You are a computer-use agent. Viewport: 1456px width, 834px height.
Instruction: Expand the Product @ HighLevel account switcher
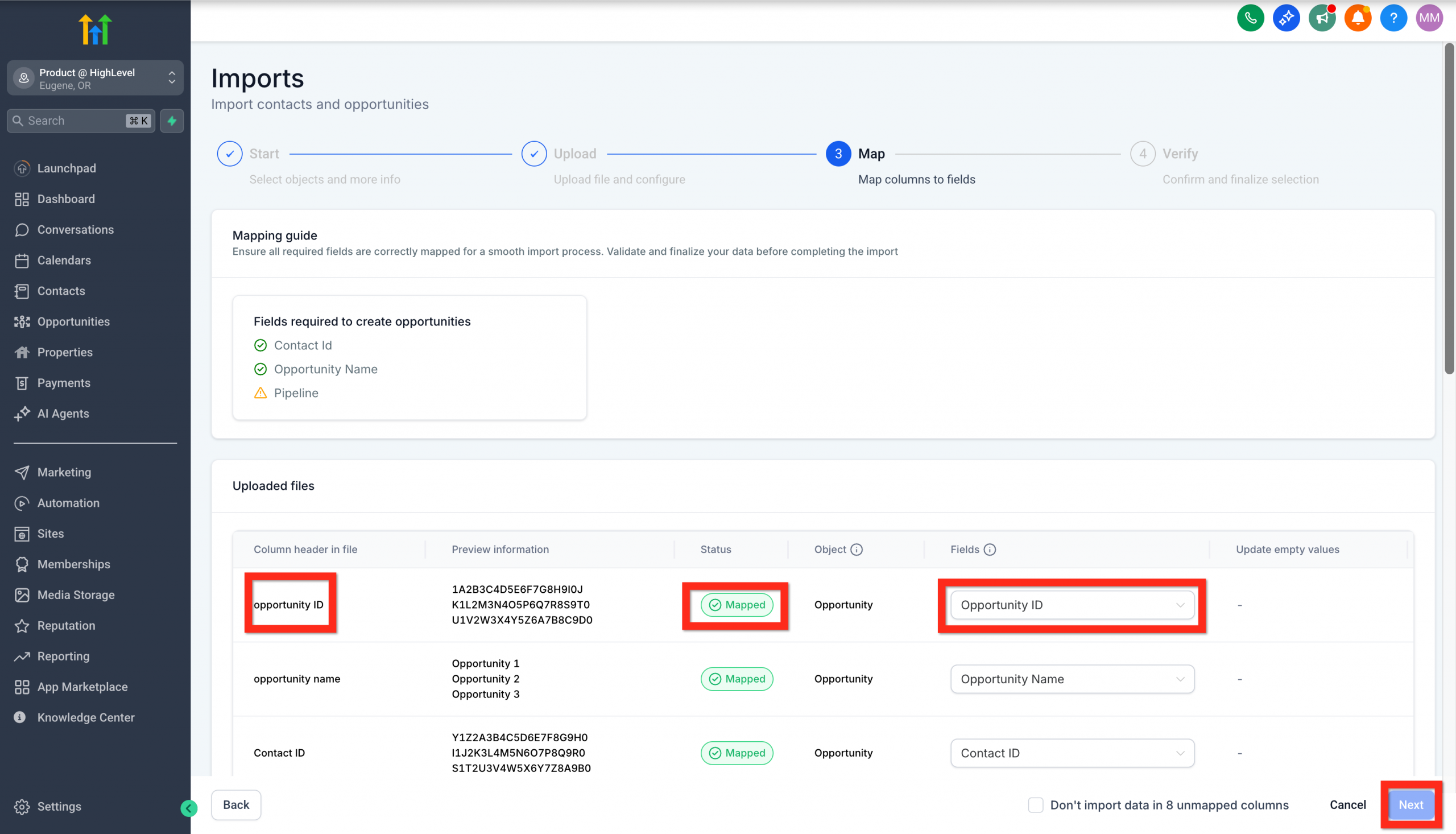[x=171, y=78]
